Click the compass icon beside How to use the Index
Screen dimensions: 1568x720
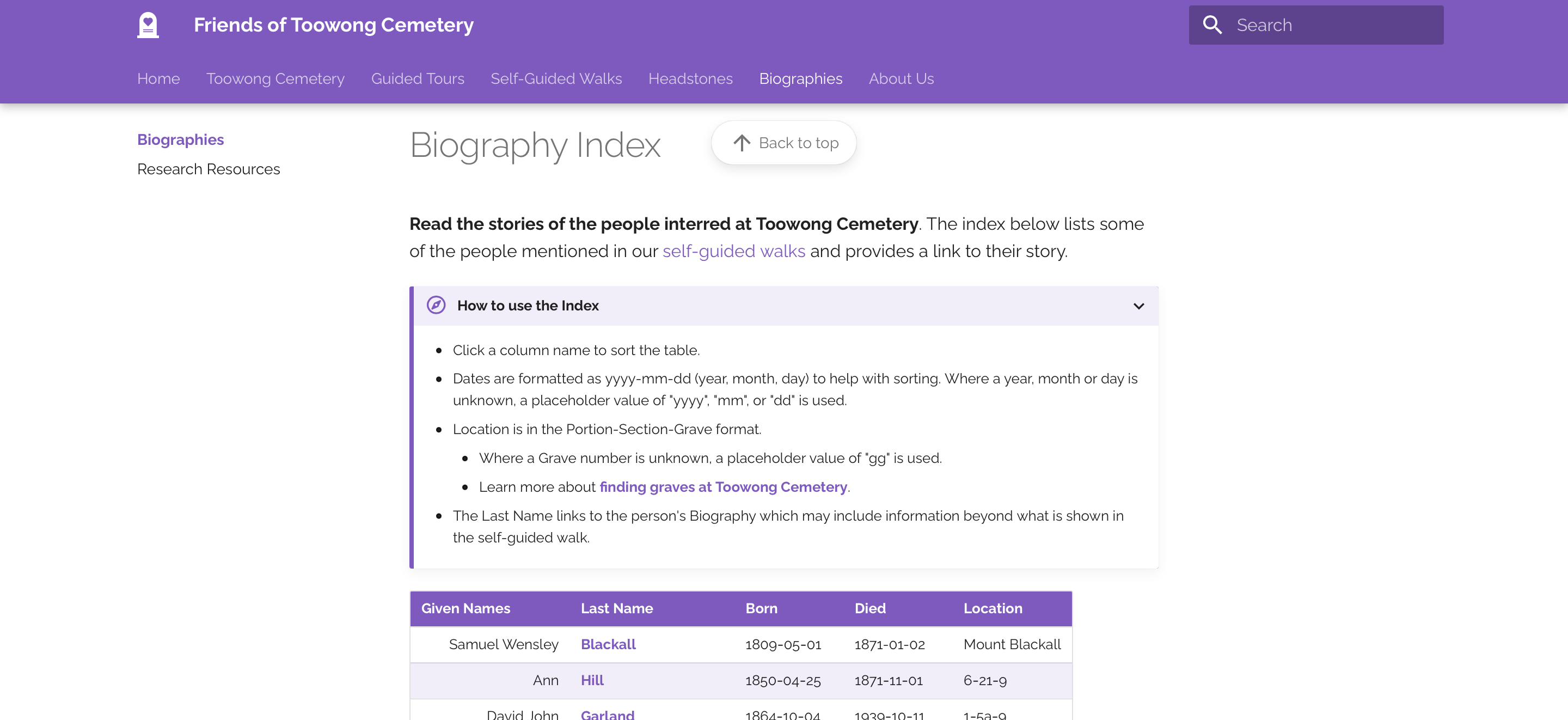tap(436, 305)
